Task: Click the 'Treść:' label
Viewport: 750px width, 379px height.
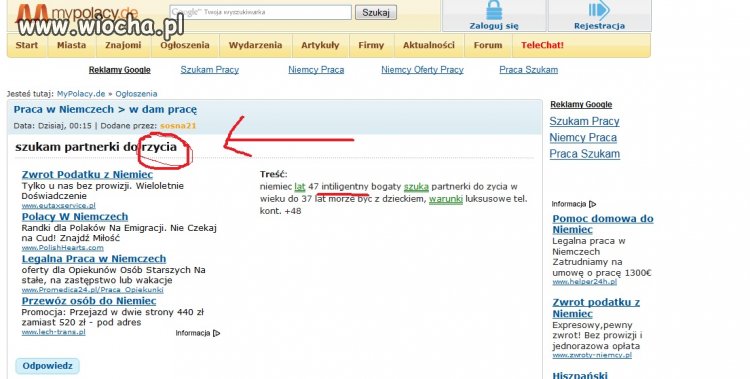Action: 274,175
